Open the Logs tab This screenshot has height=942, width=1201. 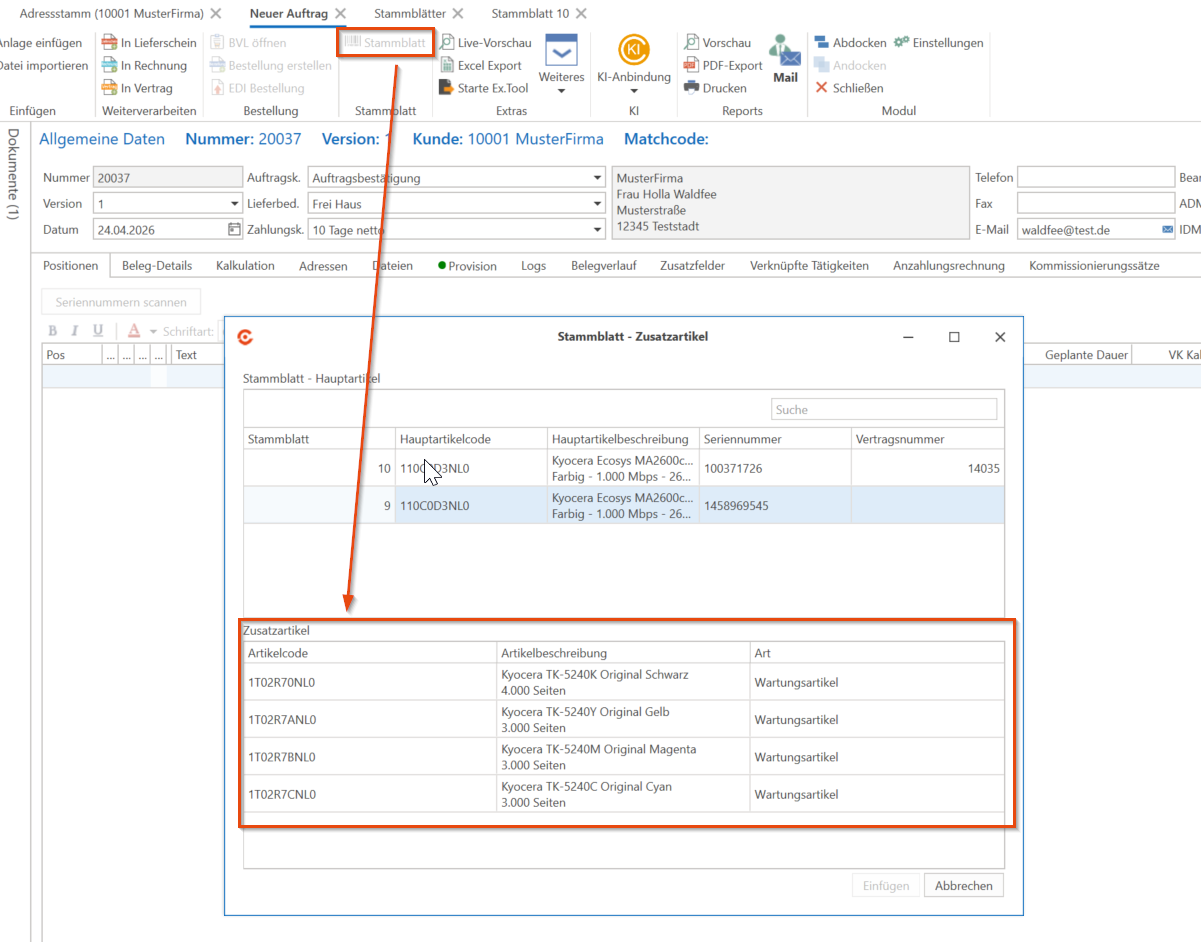[534, 266]
